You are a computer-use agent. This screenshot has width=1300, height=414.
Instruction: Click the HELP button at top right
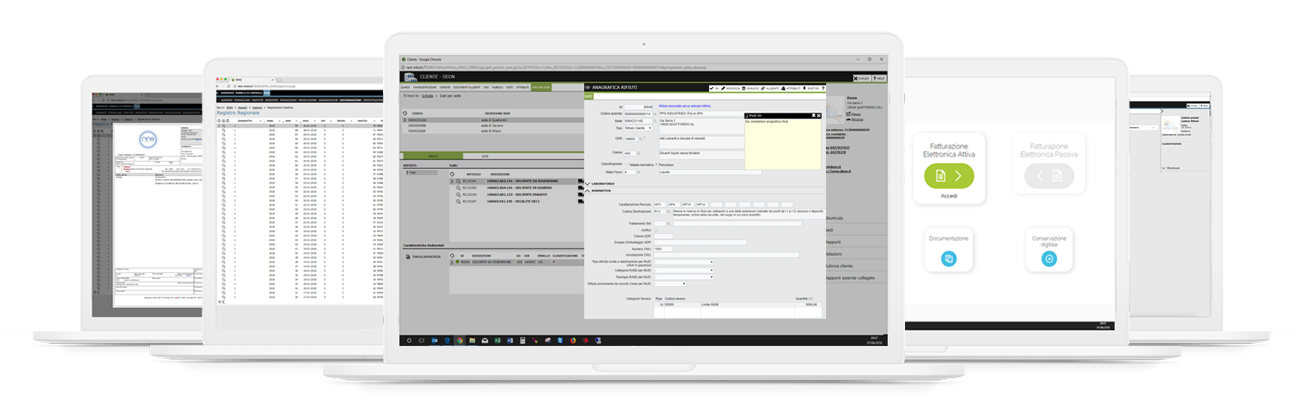point(881,78)
